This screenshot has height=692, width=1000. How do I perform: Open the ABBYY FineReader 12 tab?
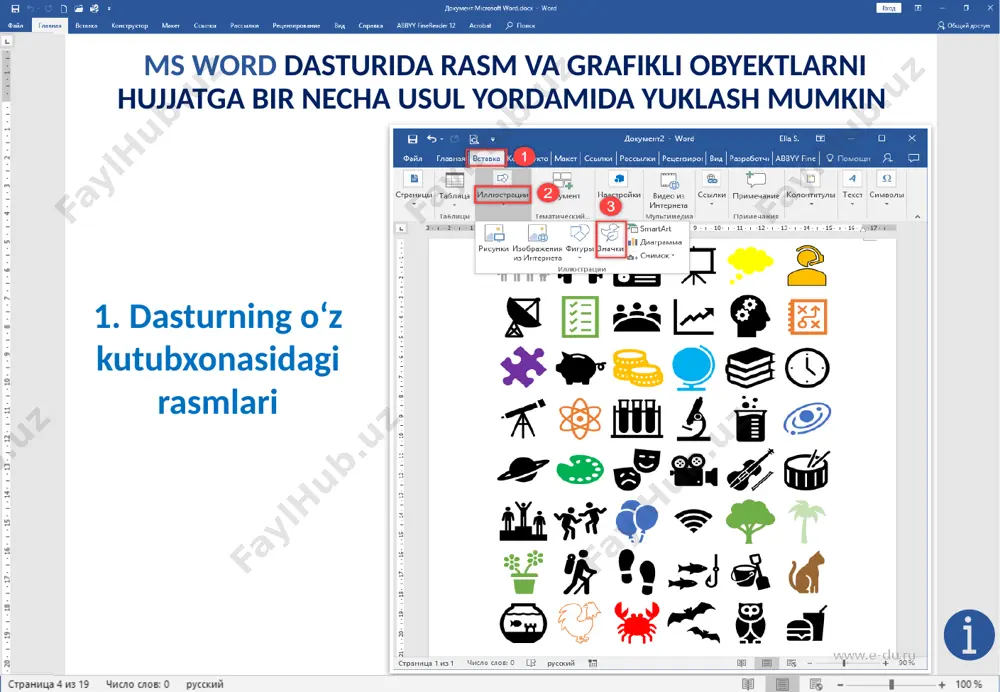[x=426, y=26]
